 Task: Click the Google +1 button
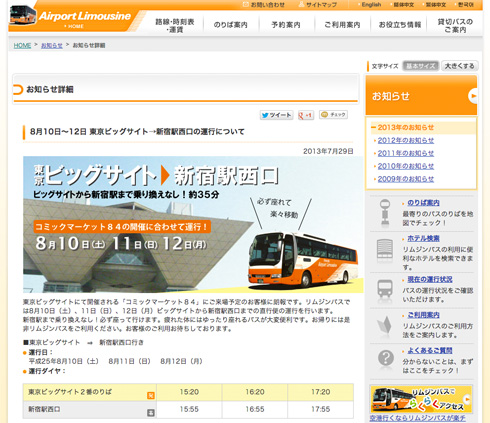coord(306,115)
